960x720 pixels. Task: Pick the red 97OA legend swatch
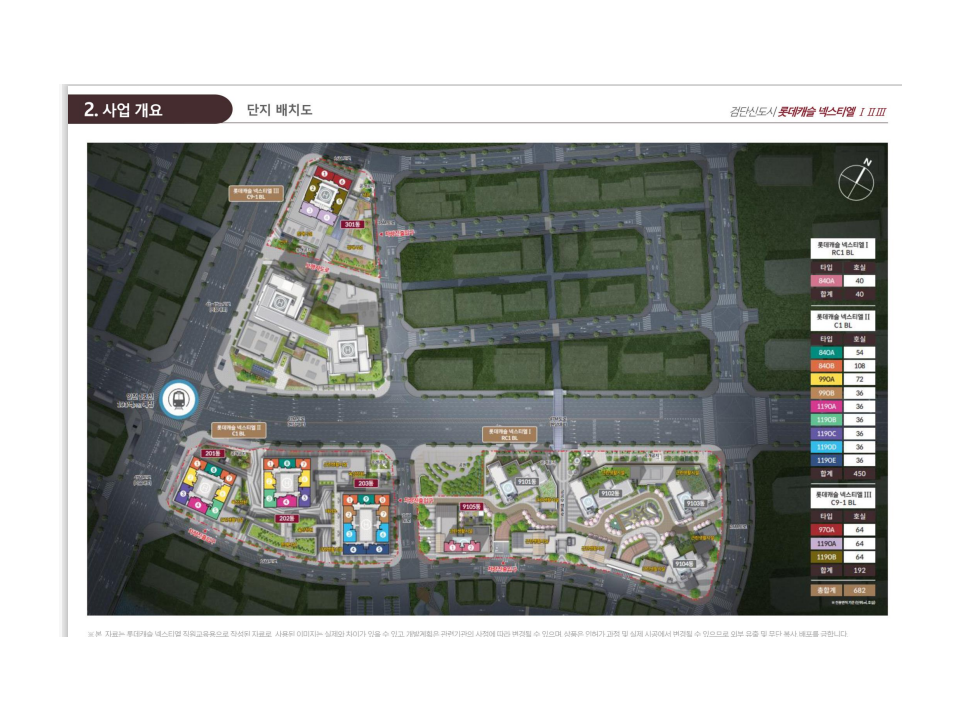[x=827, y=530]
